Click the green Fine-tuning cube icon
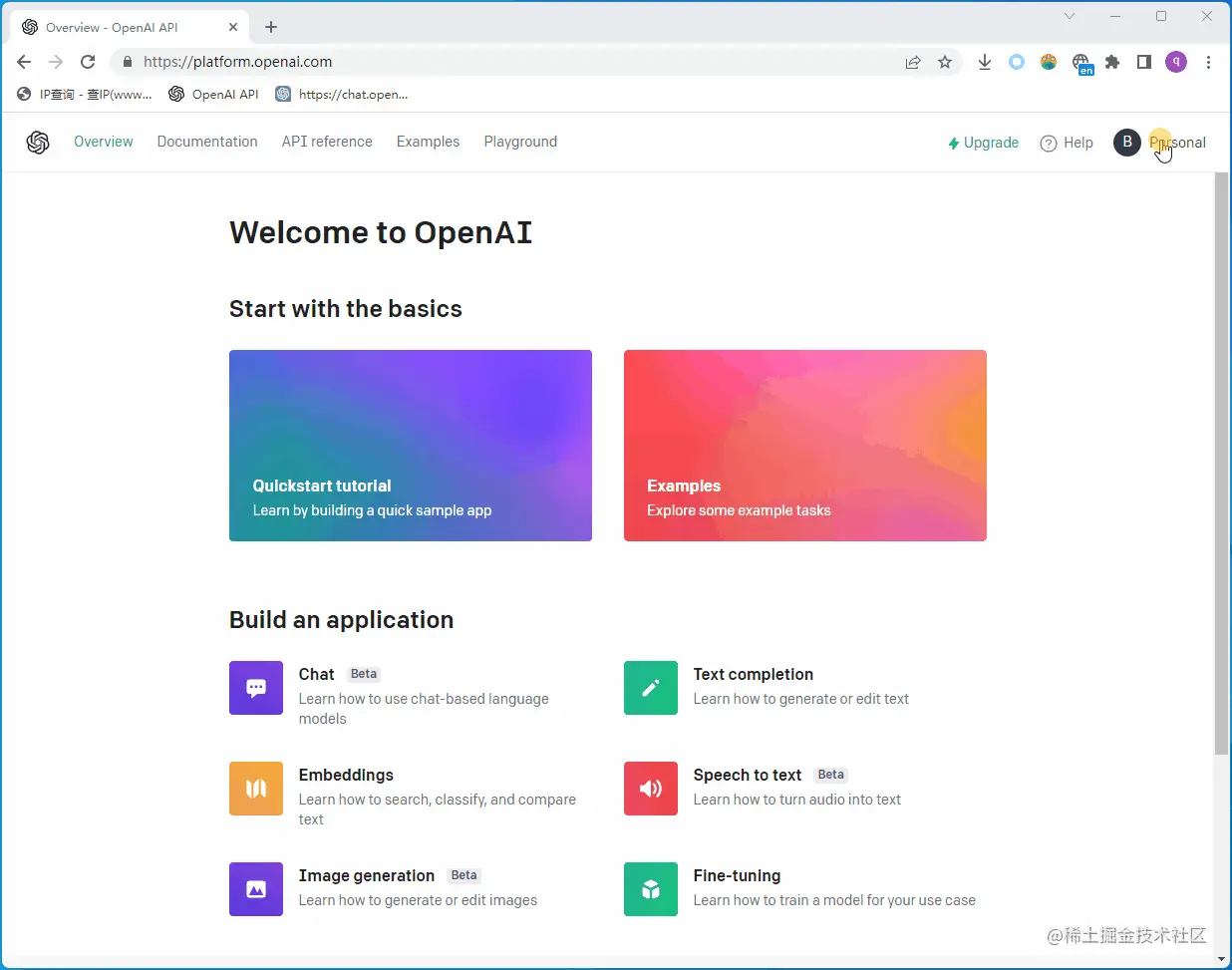1232x970 pixels. pos(651,889)
